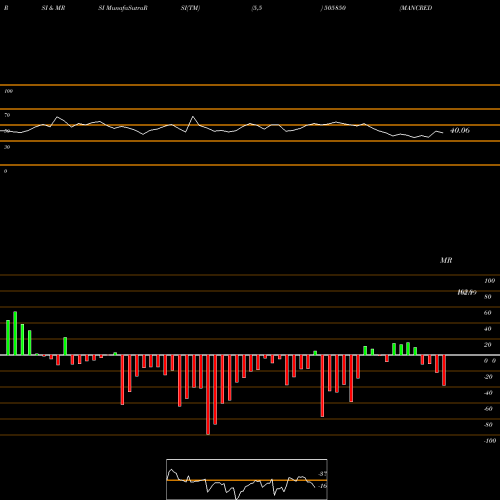The height and width of the screenshot is (500, 500).
Task: Click the deepest red bar reaching -100
Action: (x=208, y=395)
